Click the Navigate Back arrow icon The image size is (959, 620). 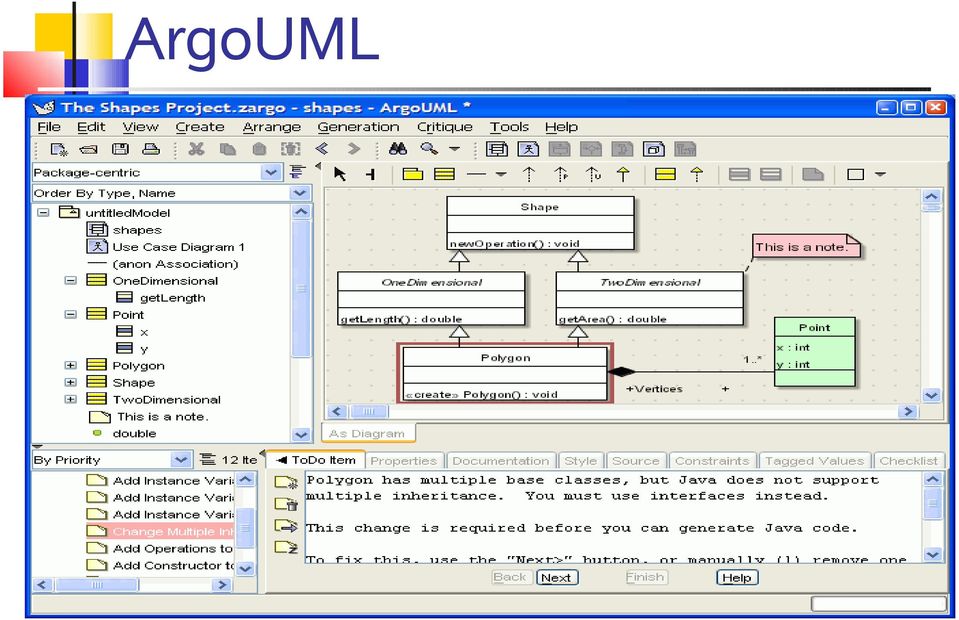[x=322, y=149]
